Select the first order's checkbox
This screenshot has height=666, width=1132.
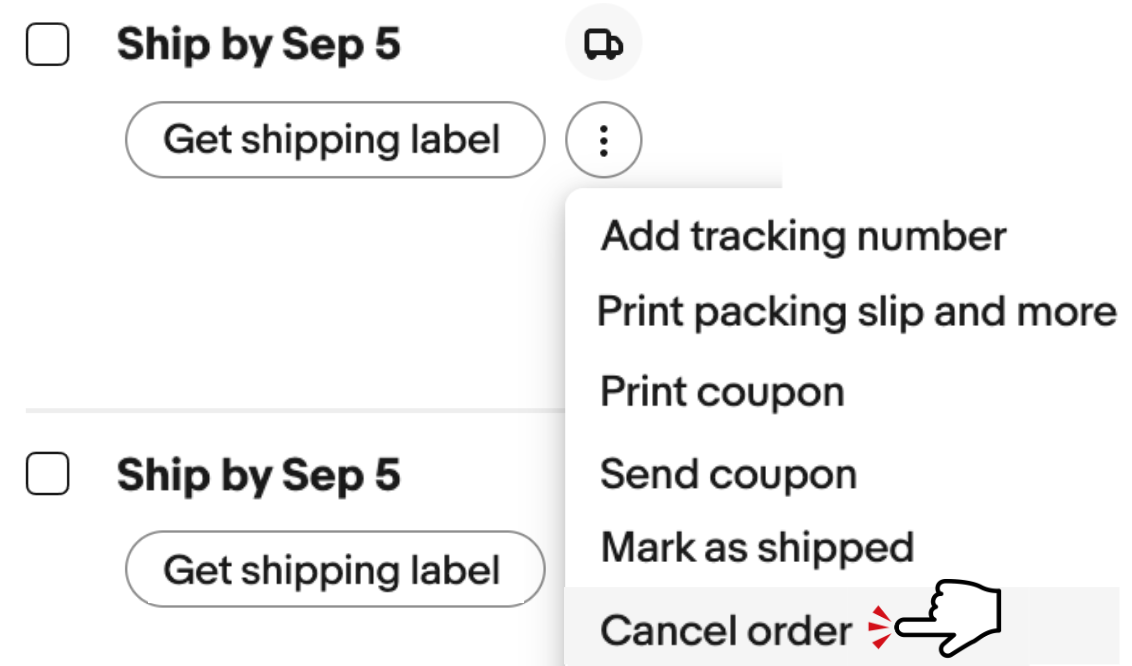[x=47, y=45]
